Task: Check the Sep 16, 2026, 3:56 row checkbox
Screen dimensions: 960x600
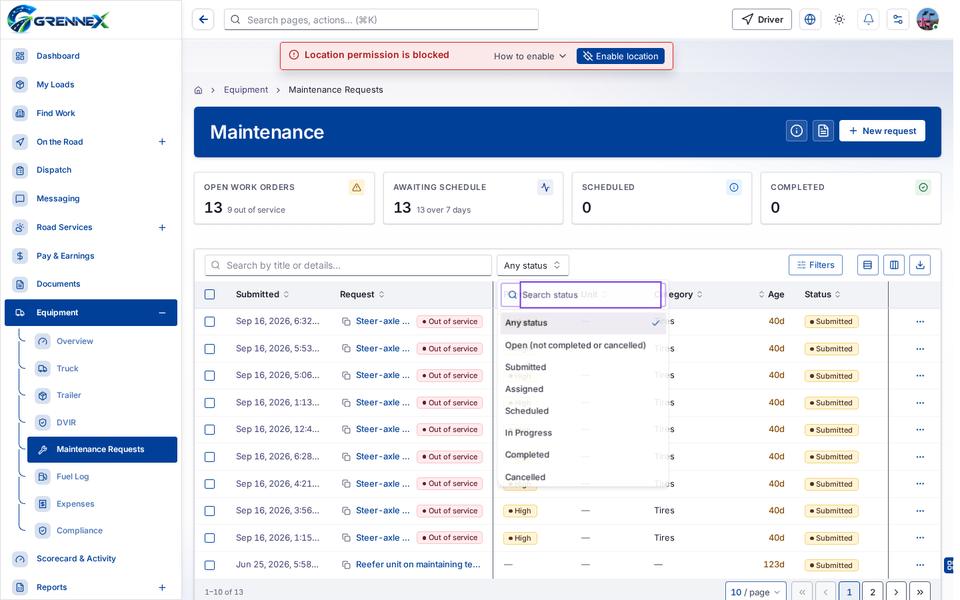Action: point(210,511)
